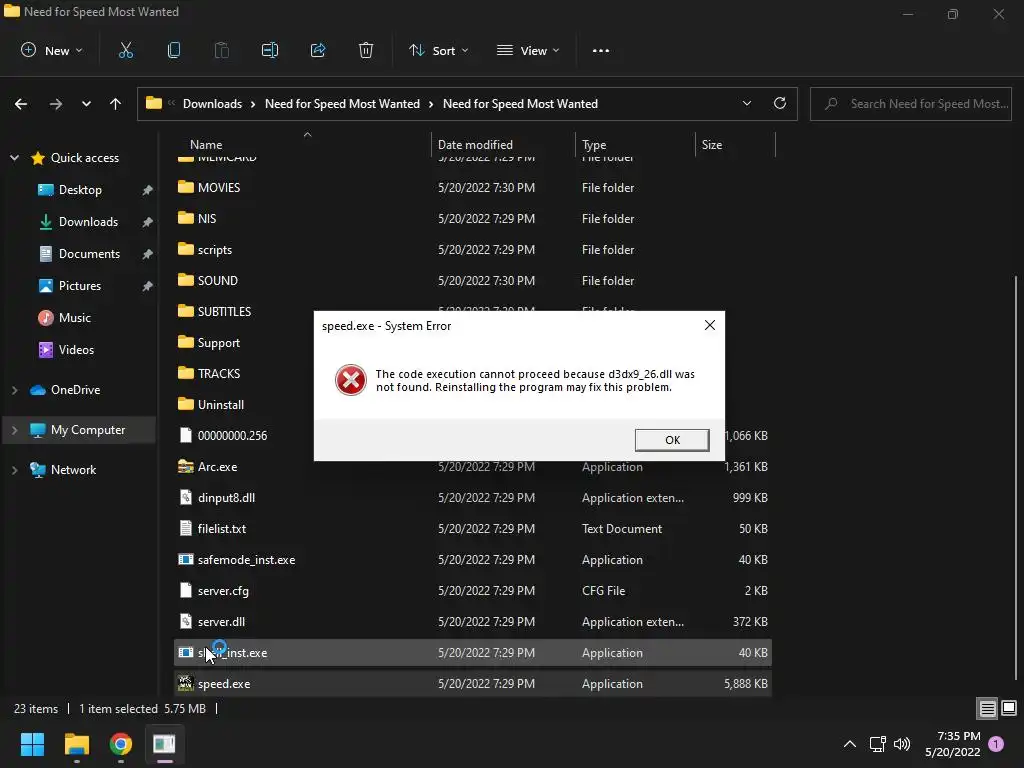Expand address bar history dropdown
This screenshot has height=768, width=1024.
pos(746,103)
